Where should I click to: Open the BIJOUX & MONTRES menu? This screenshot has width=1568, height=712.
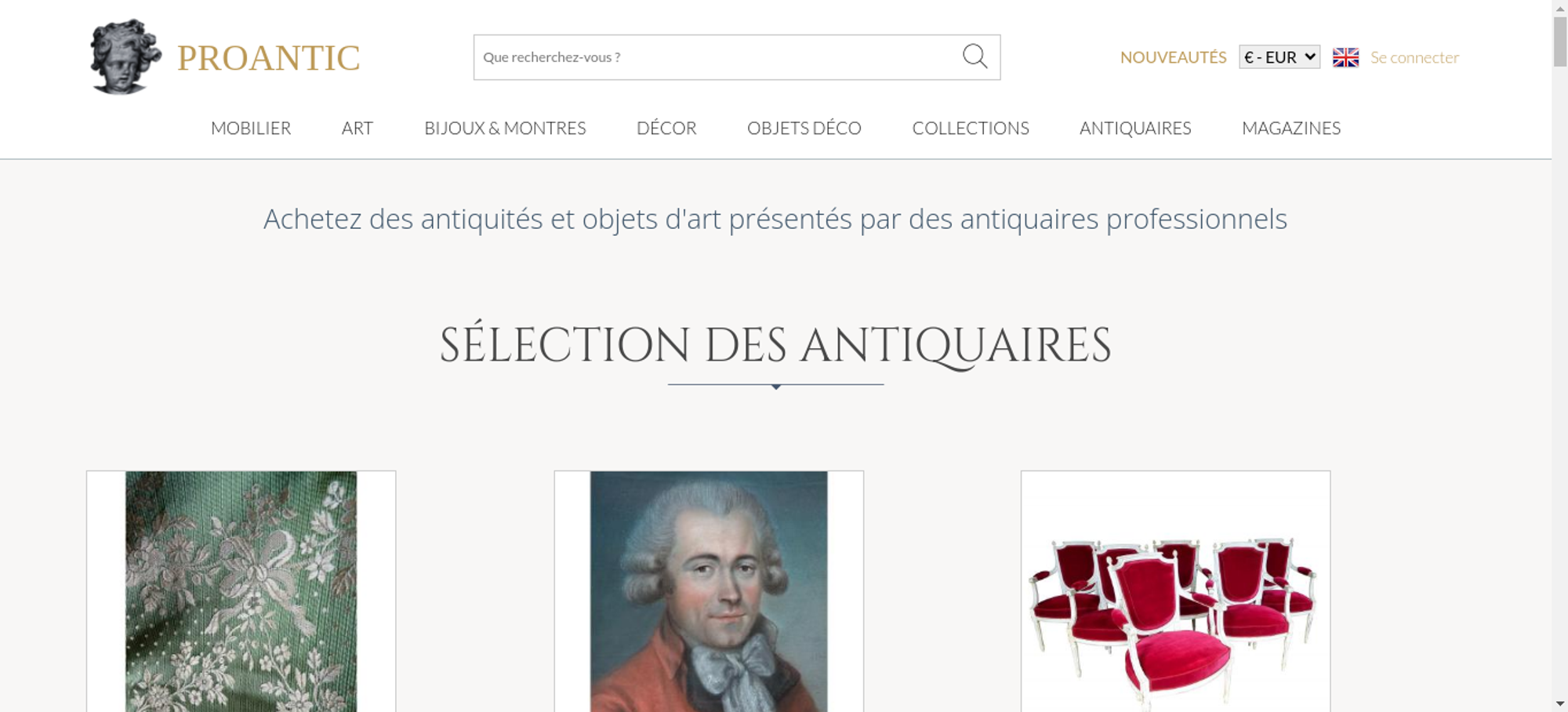[505, 128]
